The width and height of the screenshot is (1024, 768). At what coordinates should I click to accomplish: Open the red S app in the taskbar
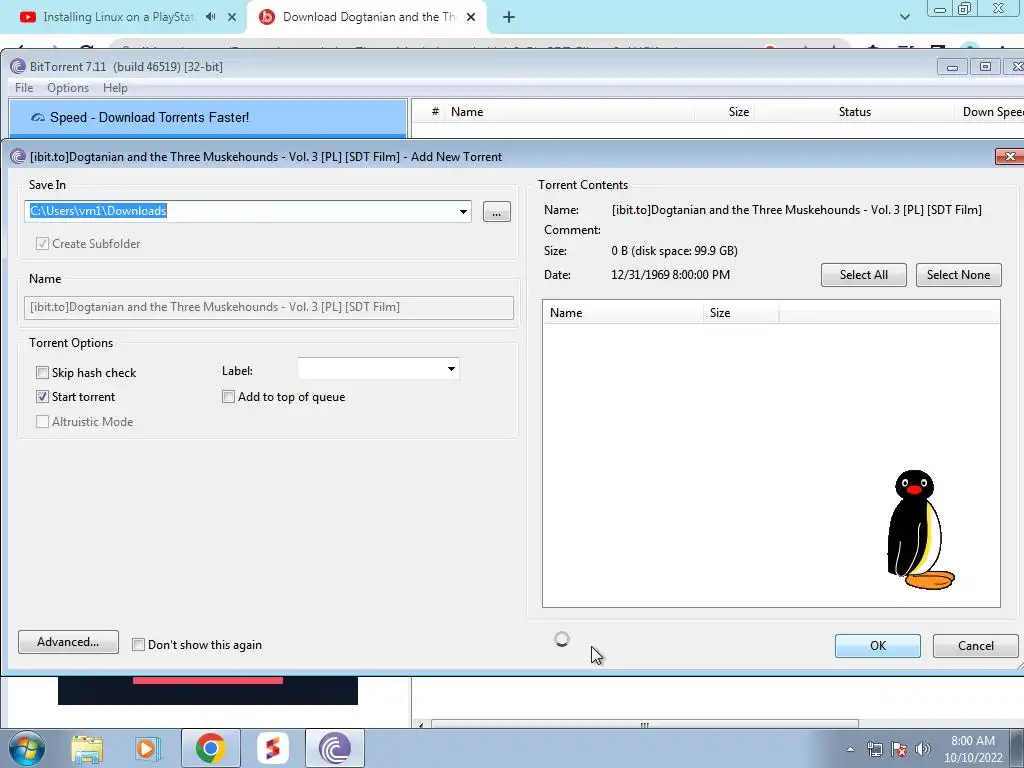(x=272, y=749)
